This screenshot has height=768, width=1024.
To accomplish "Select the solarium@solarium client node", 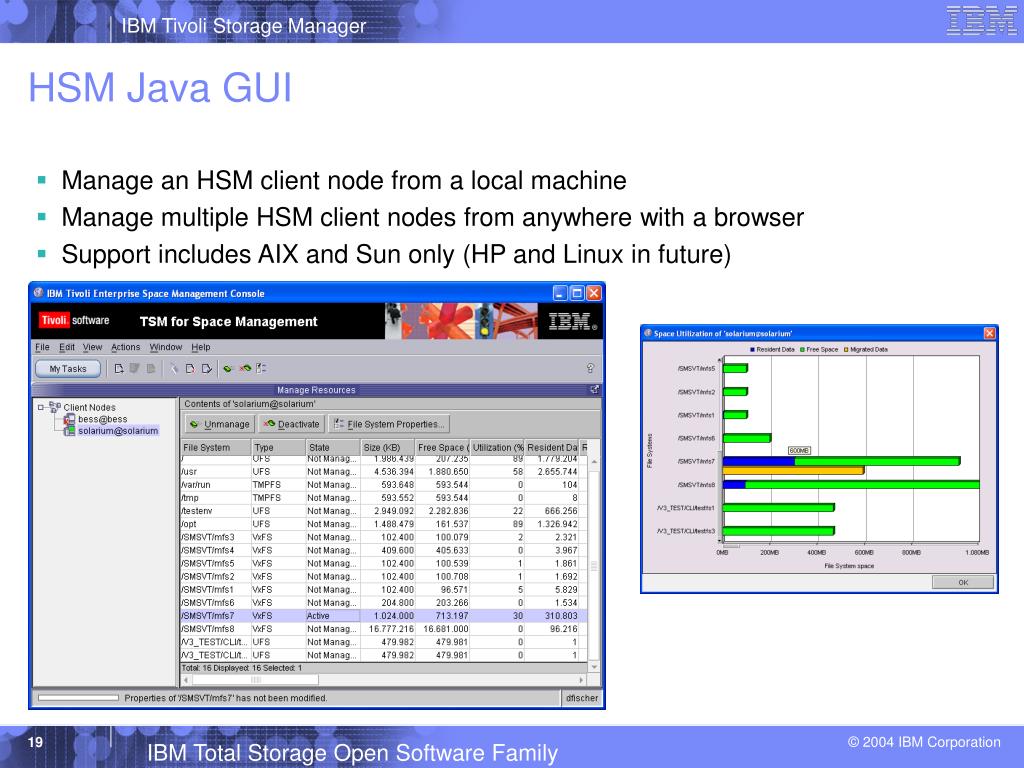I will click(x=118, y=431).
